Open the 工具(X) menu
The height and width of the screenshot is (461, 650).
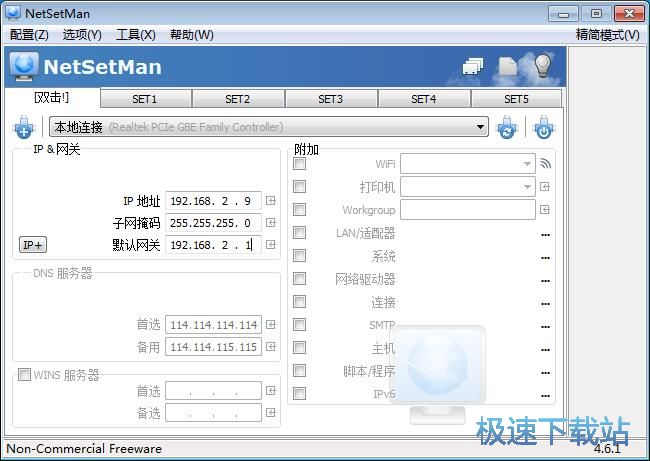point(136,35)
